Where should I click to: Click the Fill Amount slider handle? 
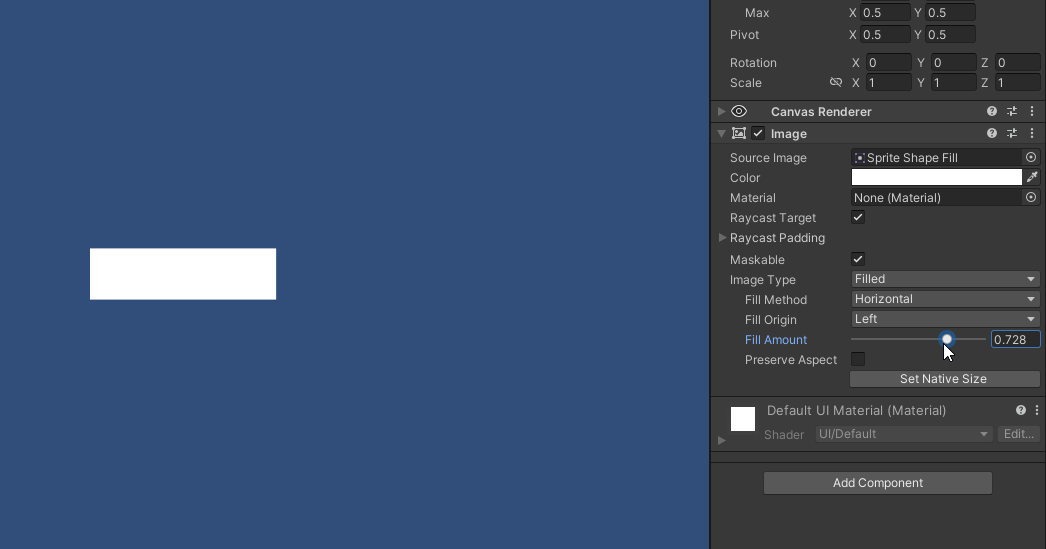947,339
